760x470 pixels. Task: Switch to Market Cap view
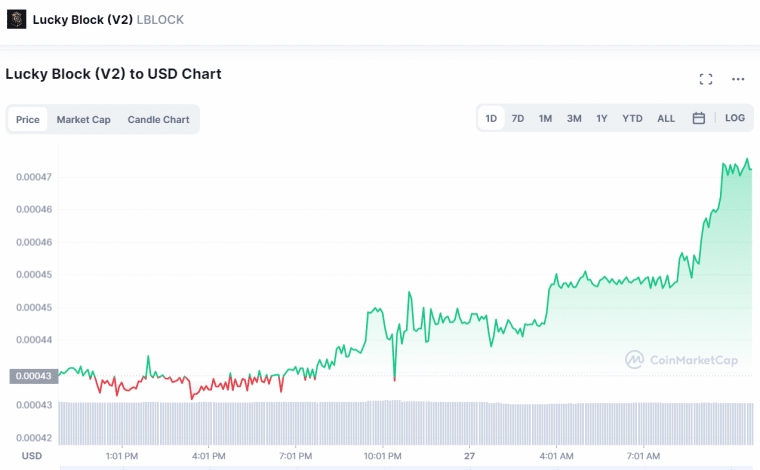point(83,119)
